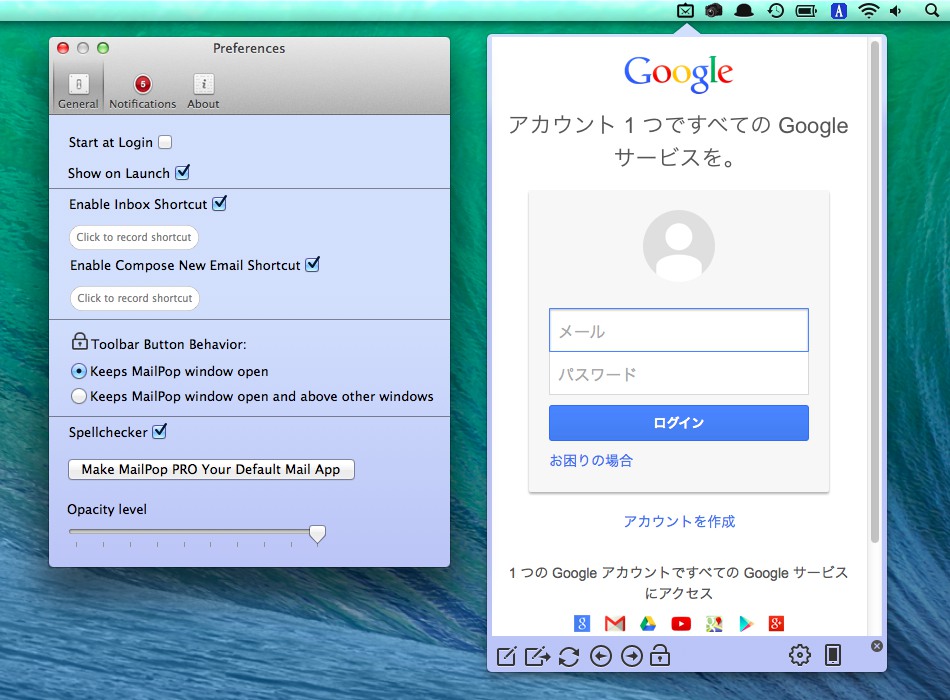Click the volume speaker icon

pyautogui.click(x=895, y=11)
